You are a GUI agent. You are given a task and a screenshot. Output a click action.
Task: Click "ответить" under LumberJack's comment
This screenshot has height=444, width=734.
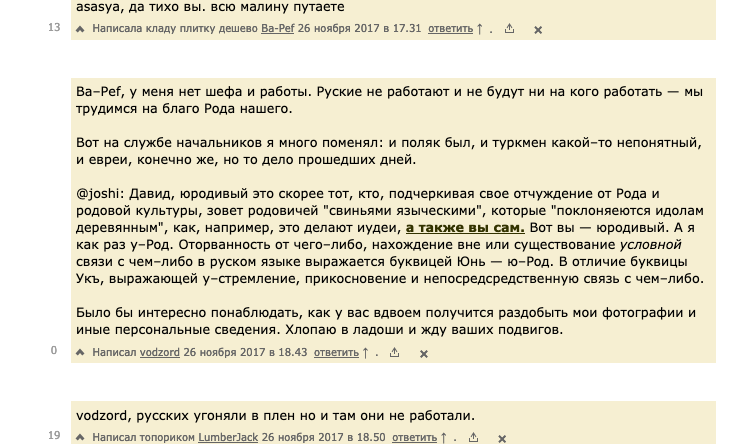point(414,437)
